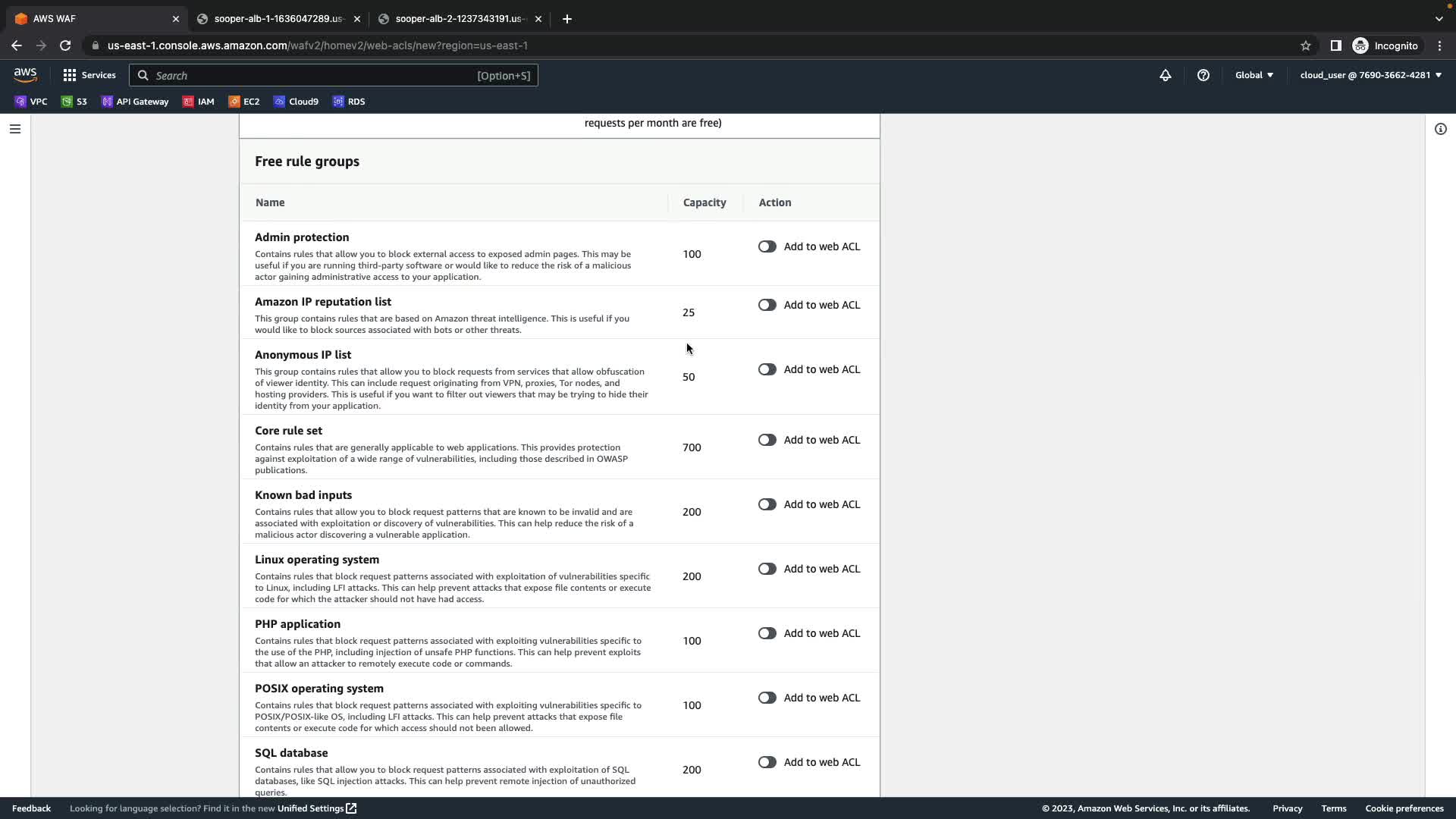The height and width of the screenshot is (819, 1456).
Task: Expand the Global region dropdown
Action: coord(1254,75)
